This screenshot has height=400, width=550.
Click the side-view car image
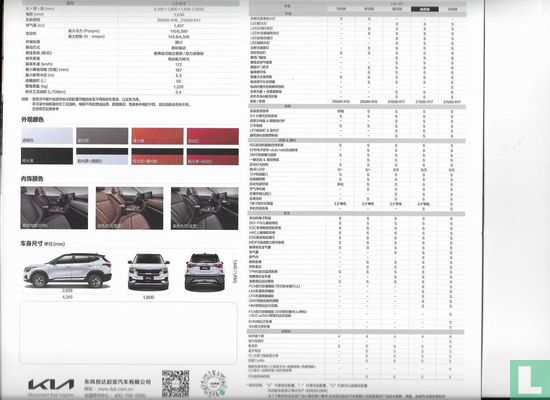(x=67, y=270)
